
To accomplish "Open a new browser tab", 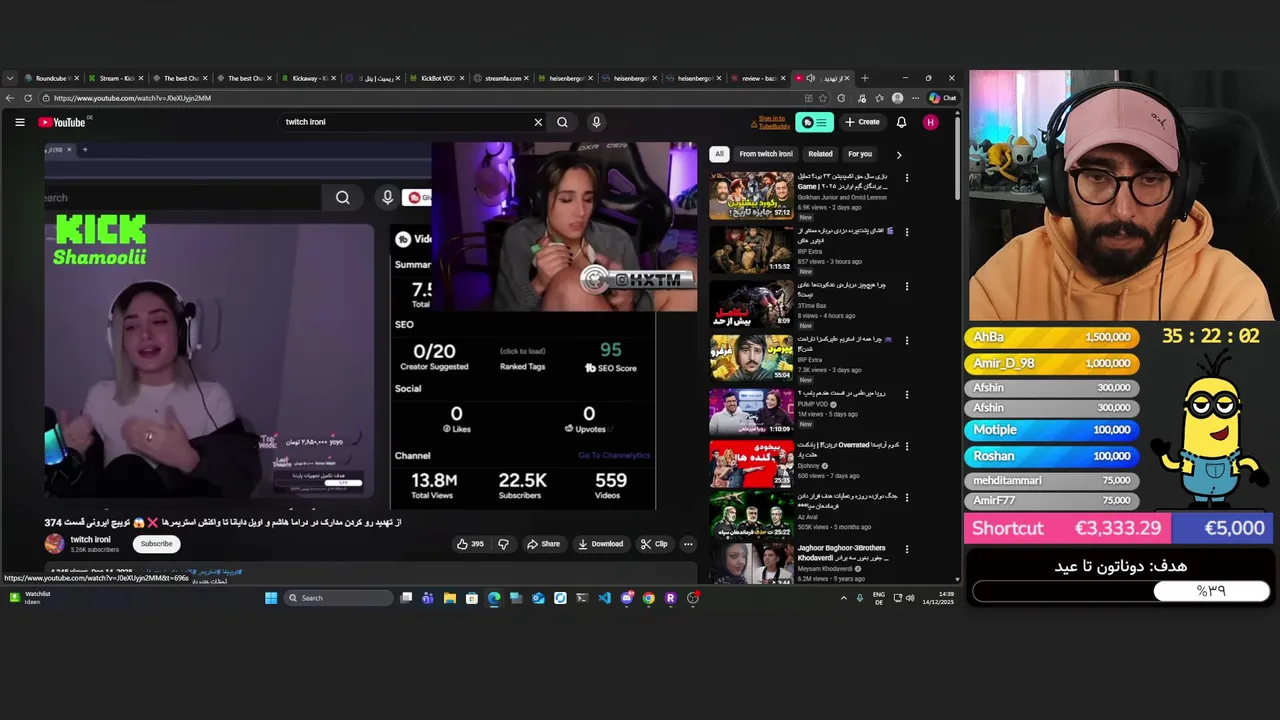I will click(865, 78).
